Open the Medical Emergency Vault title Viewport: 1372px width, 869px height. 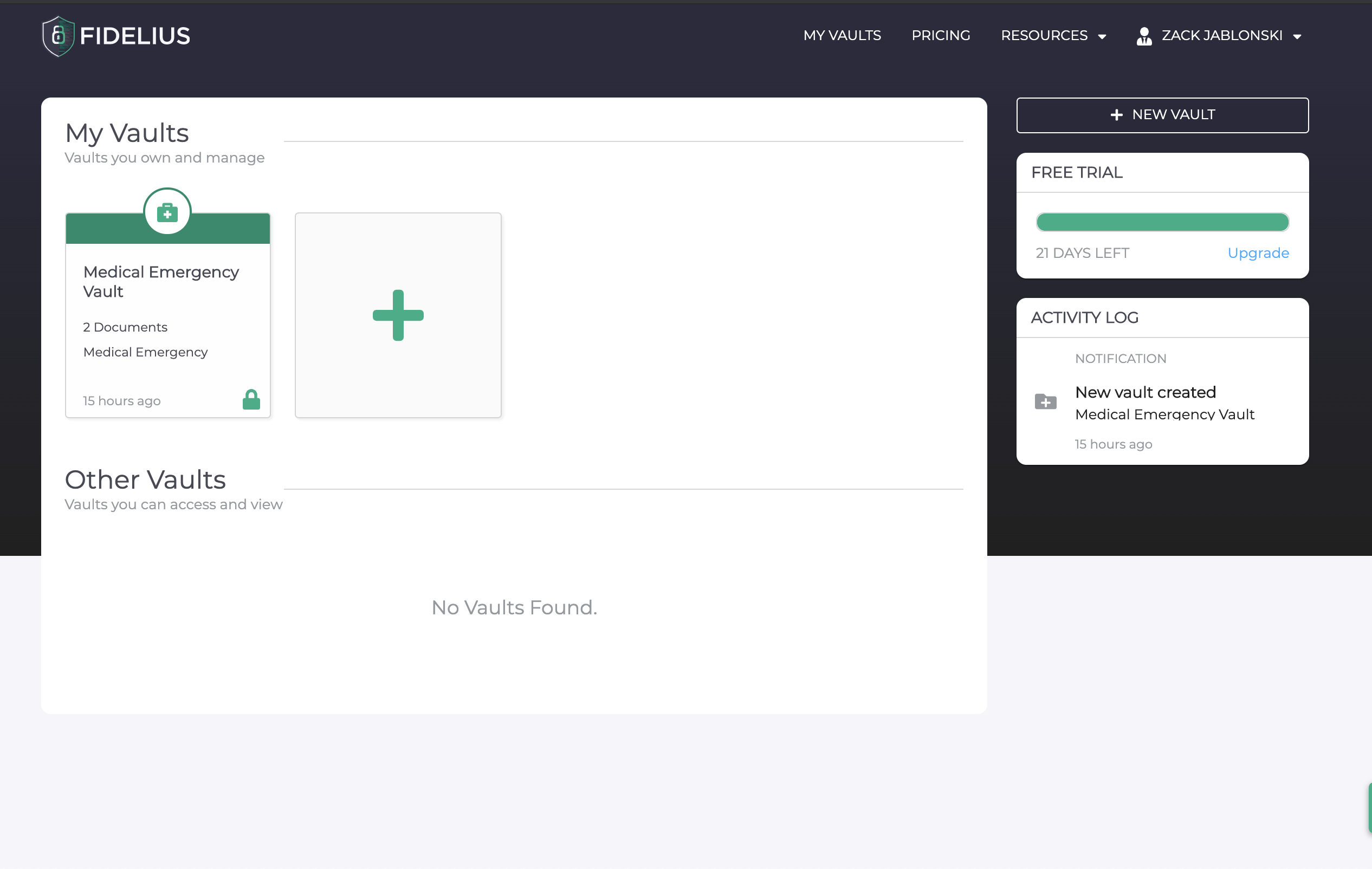(161, 282)
